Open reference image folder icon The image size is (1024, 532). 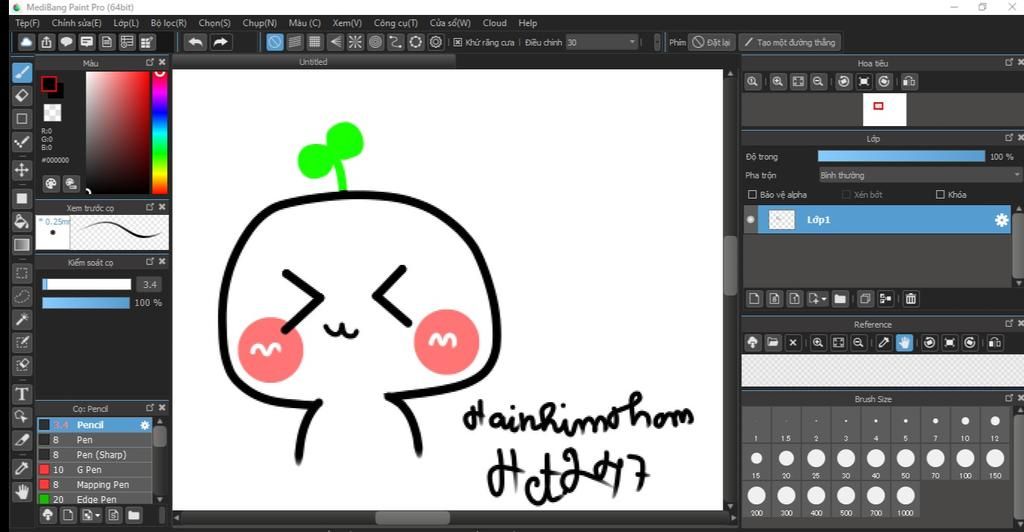click(x=773, y=343)
